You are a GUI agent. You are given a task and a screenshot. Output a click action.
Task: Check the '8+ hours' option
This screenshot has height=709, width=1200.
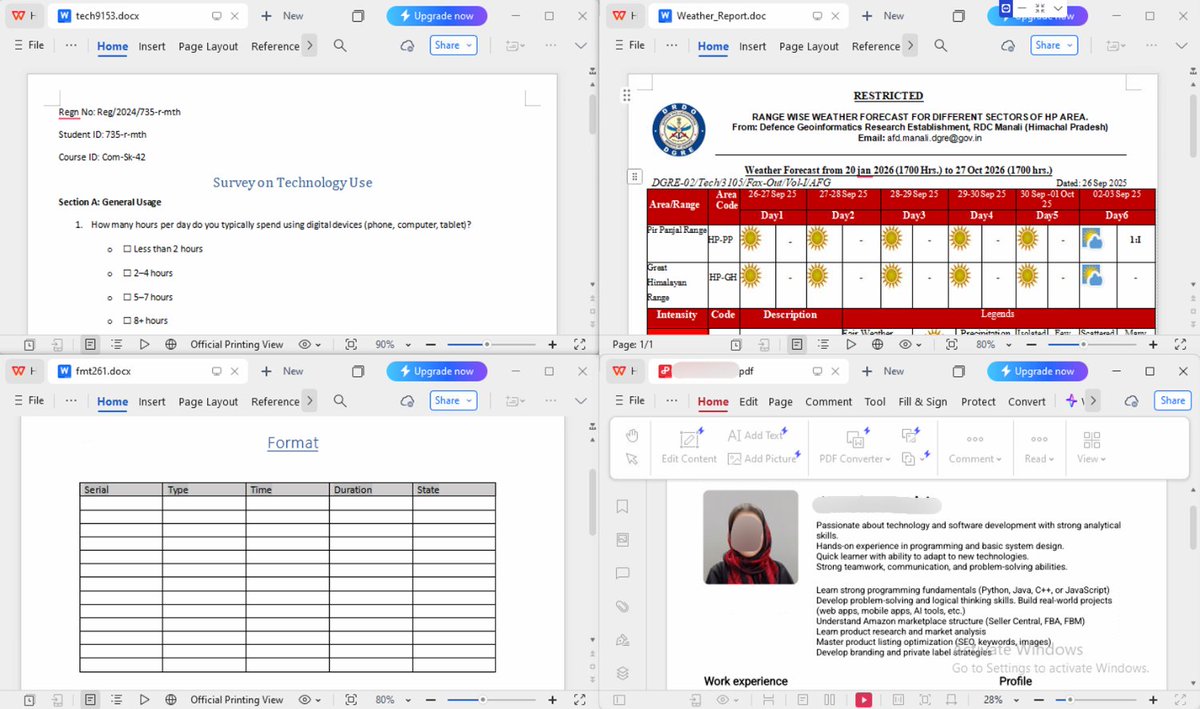coord(128,321)
